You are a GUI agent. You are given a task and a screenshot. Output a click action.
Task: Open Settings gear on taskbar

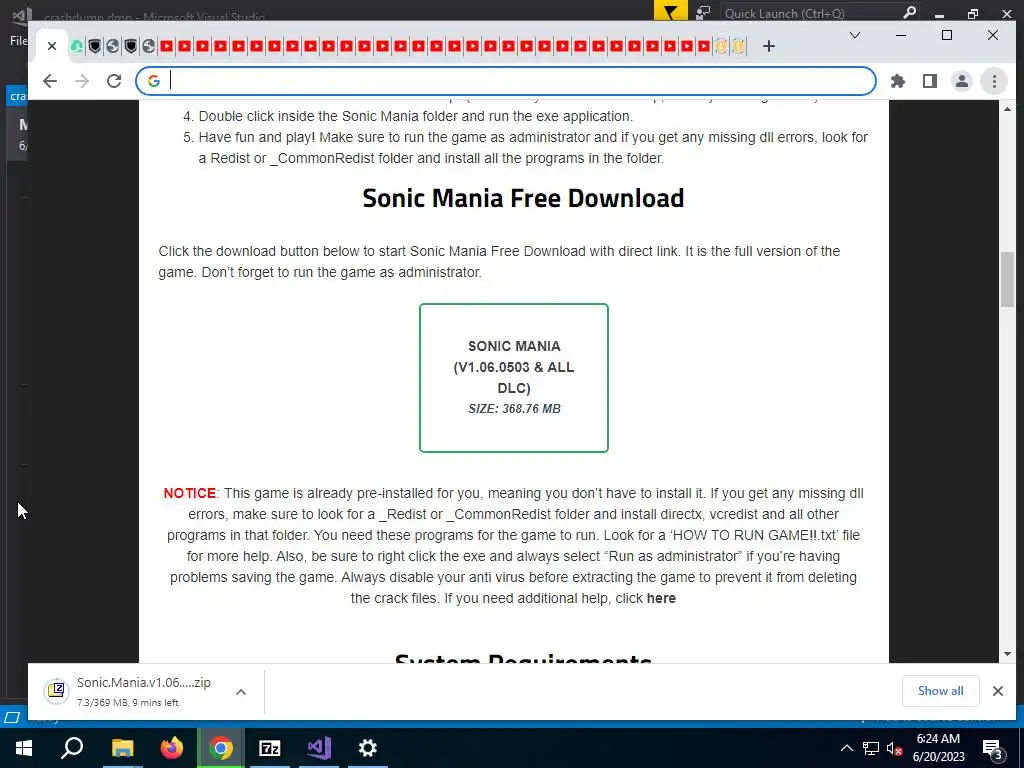[x=368, y=748]
